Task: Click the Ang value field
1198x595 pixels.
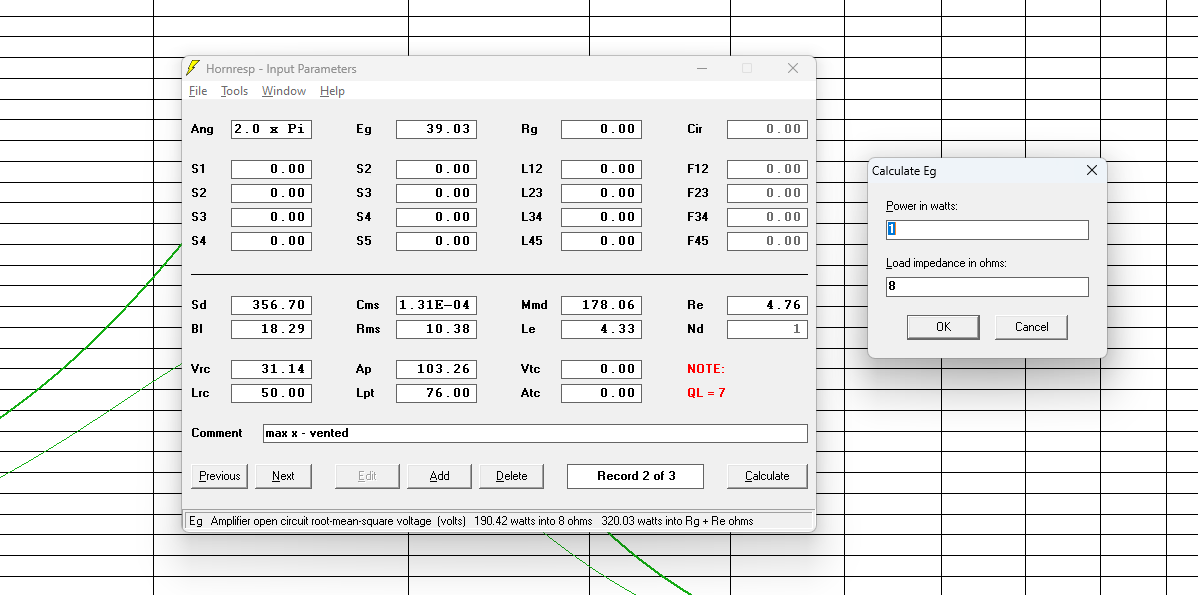Action: (271, 129)
